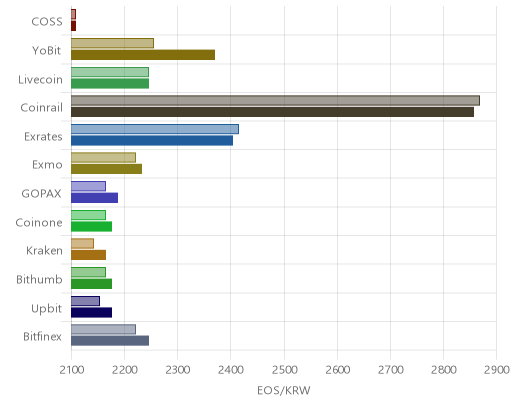This screenshot has height=408, width=512.
Task: Click the dark brown Kraken bar
Action: tap(88, 255)
